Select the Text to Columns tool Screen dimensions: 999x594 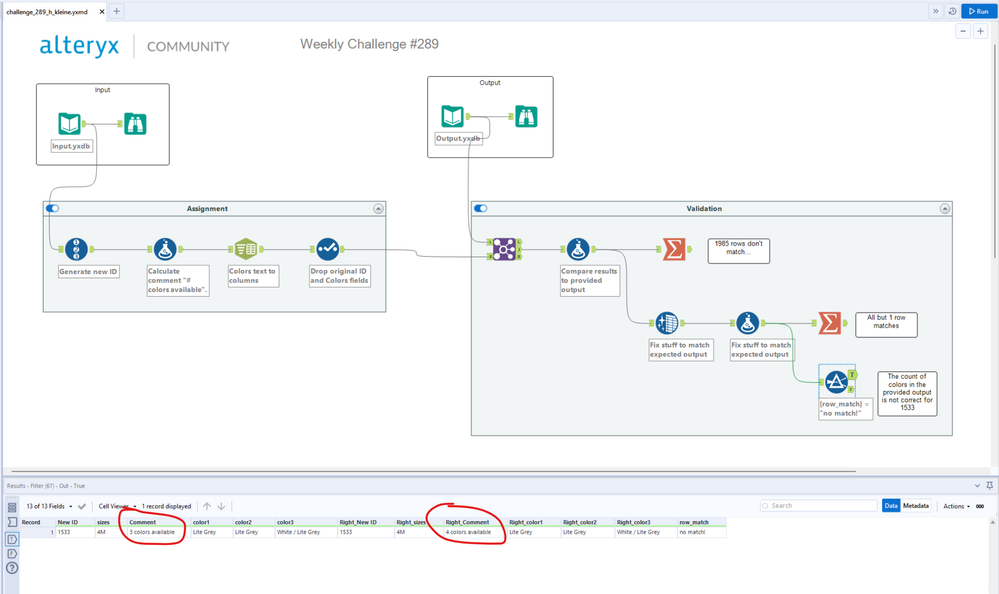tap(246, 249)
